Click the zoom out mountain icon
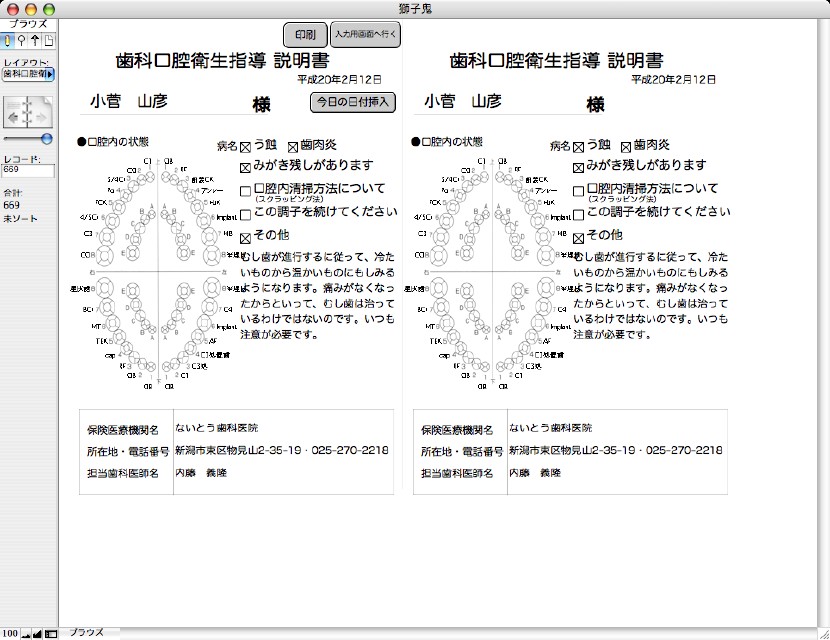Viewport: 830px width, 640px height. (26, 634)
